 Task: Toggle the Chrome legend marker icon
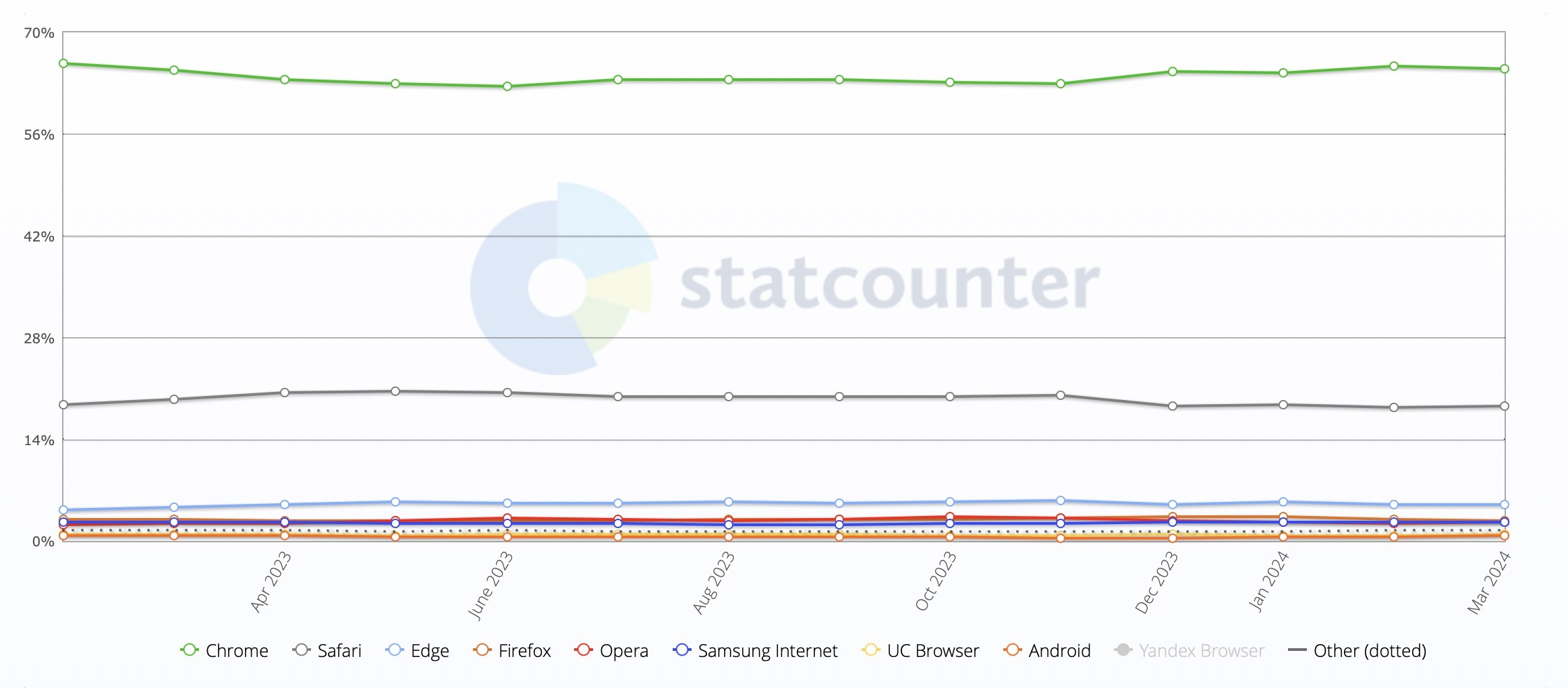click(190, 650)
